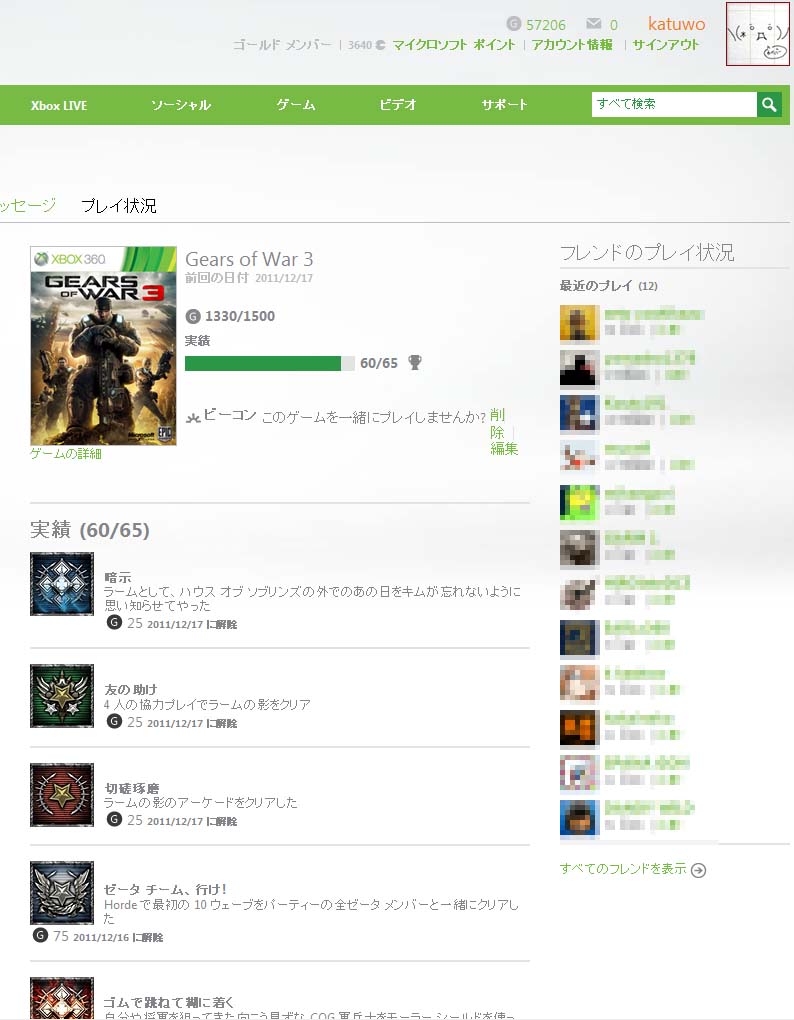Image resolution: width=794 pixels, height=1020 pixels.
Task: Open the Xbox LIVE menu
Action: [x=59, y=105]
